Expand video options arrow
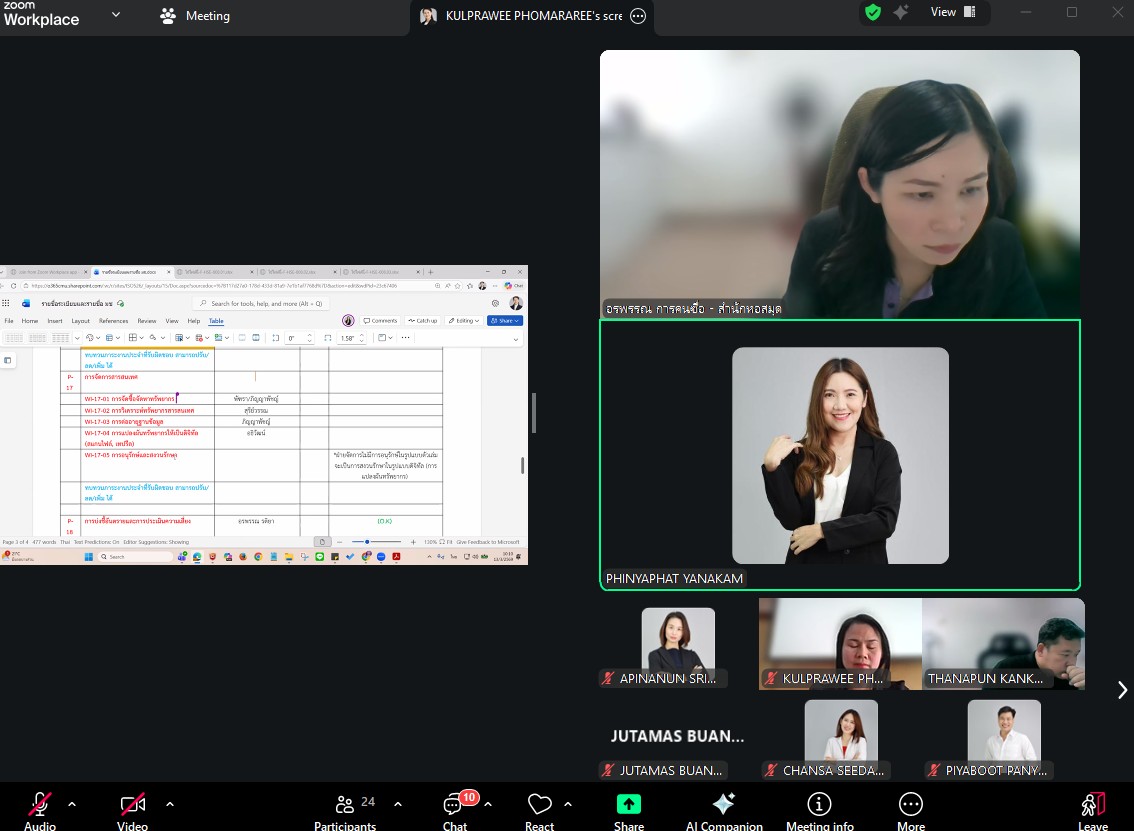1134x831 pixels. pos(169,803)
